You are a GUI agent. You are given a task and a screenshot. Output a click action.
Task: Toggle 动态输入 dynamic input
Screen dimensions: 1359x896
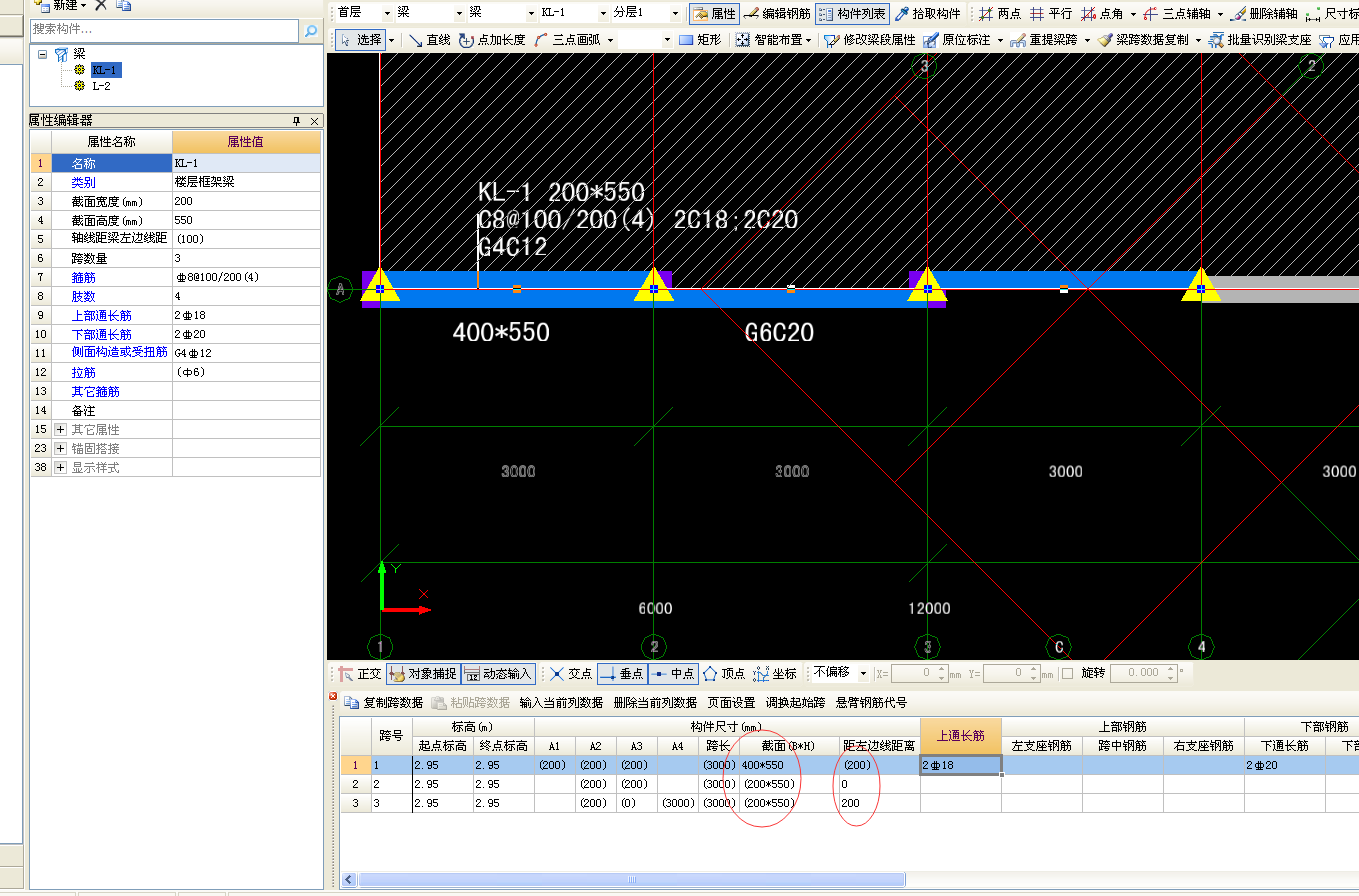(x=499, y=674)
